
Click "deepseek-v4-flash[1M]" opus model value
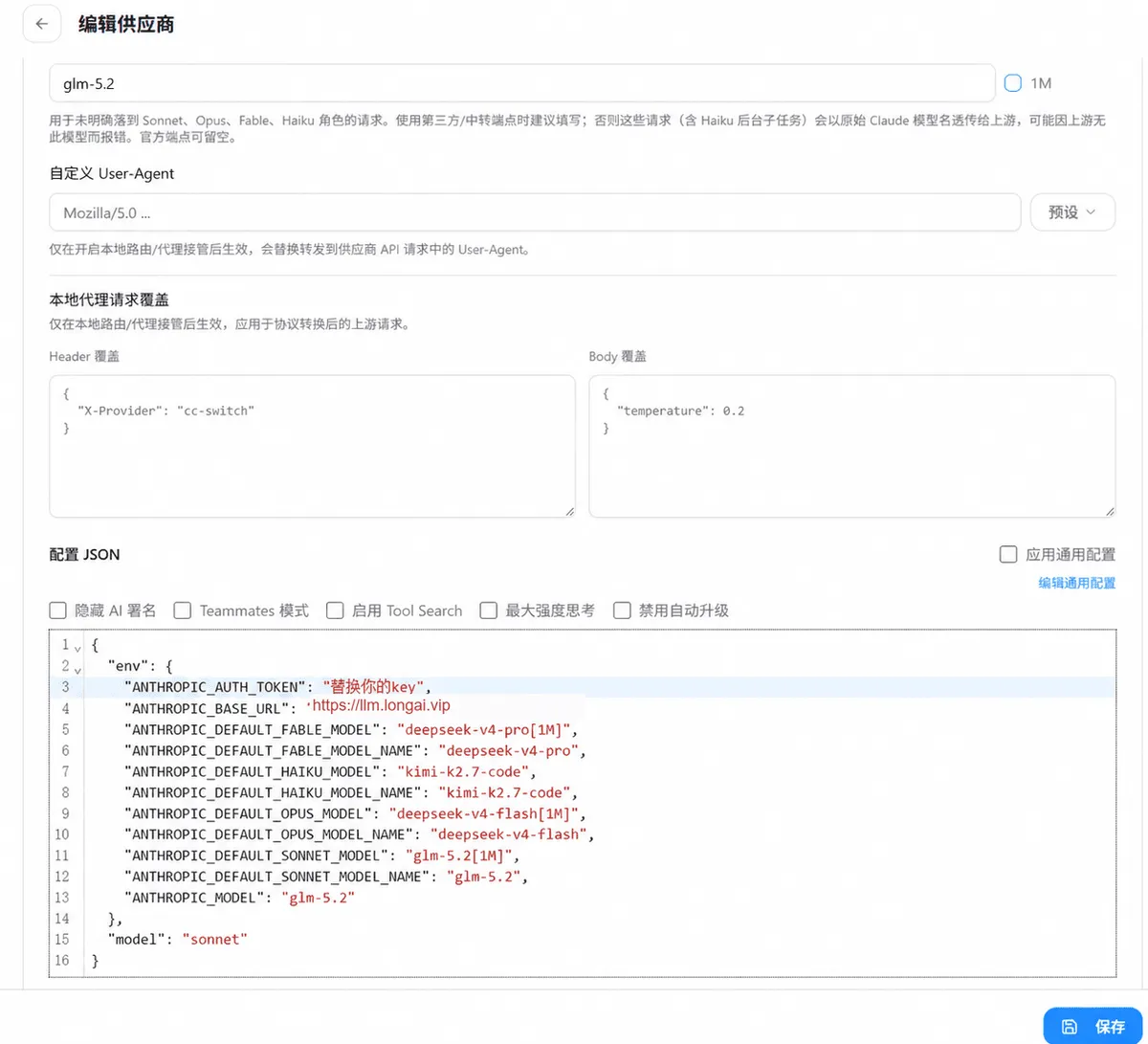coord(485,813)
